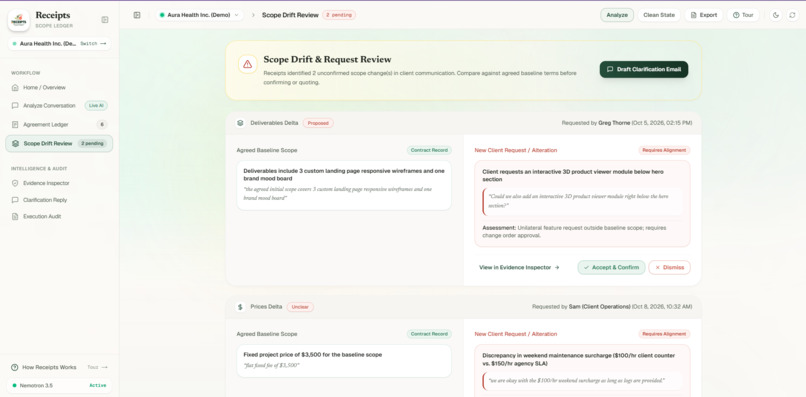
Task: Click the Execution Audit file icon
Action: click(x=15, y=216)
